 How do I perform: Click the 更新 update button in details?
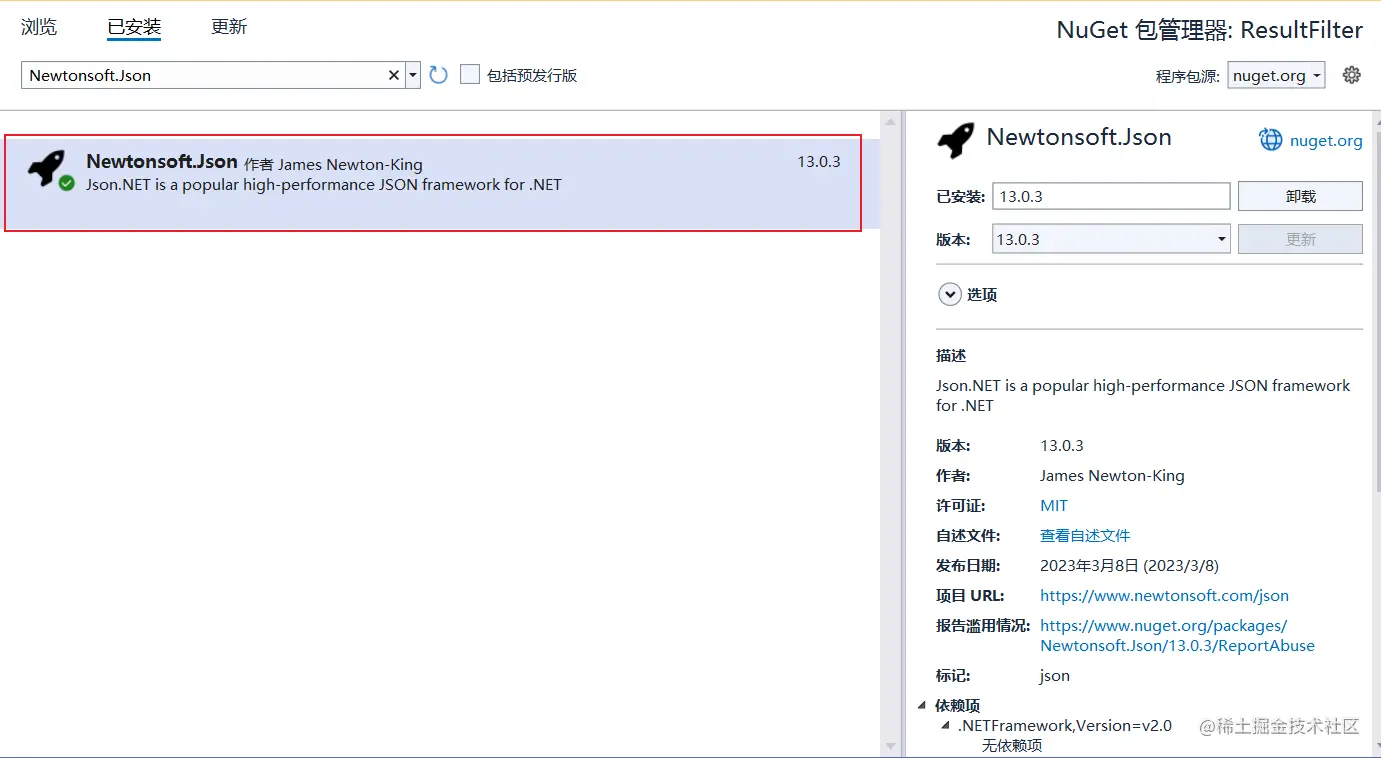(1300, 239)
